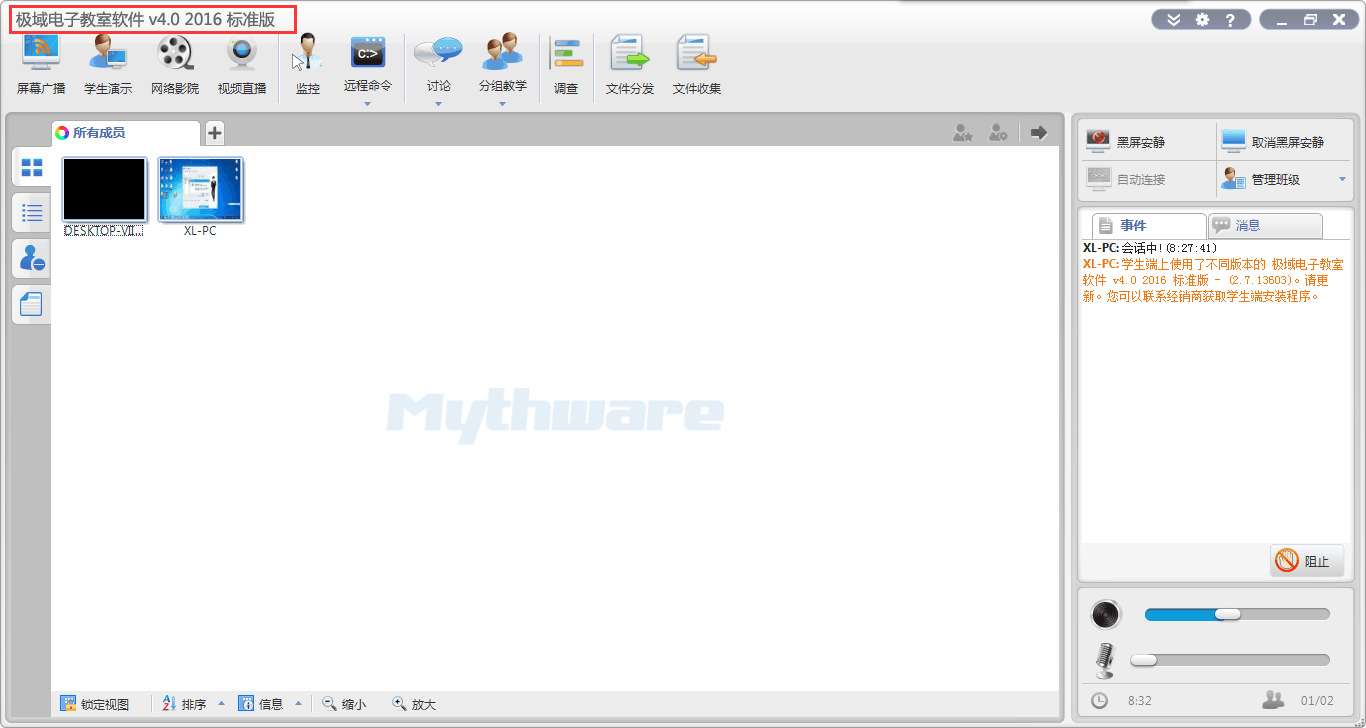
Task: Click microphone icon
Action: 1105,661
